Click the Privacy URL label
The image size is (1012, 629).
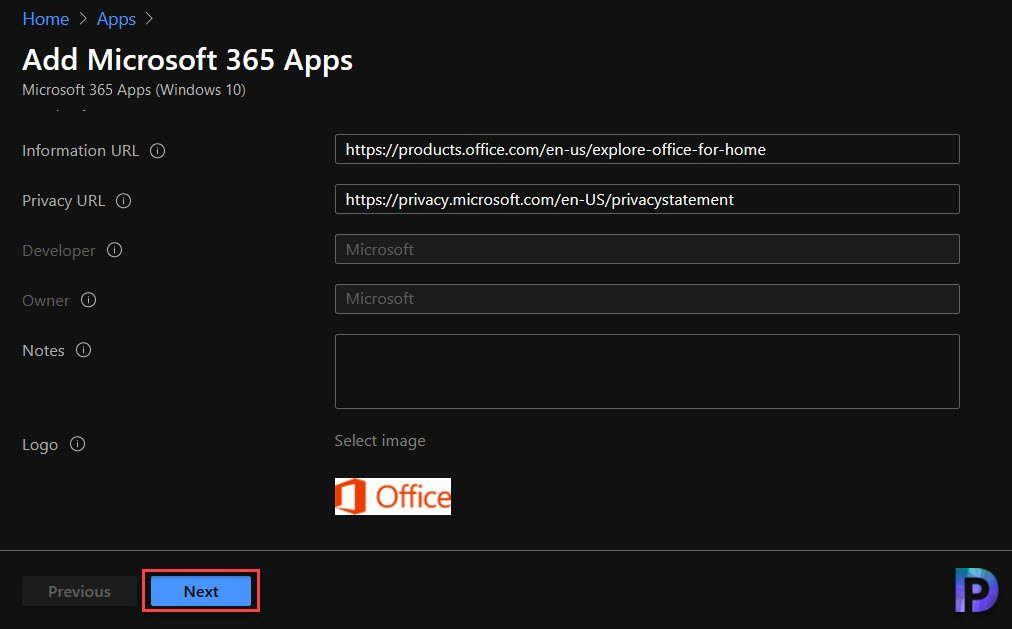pos(63,201)
